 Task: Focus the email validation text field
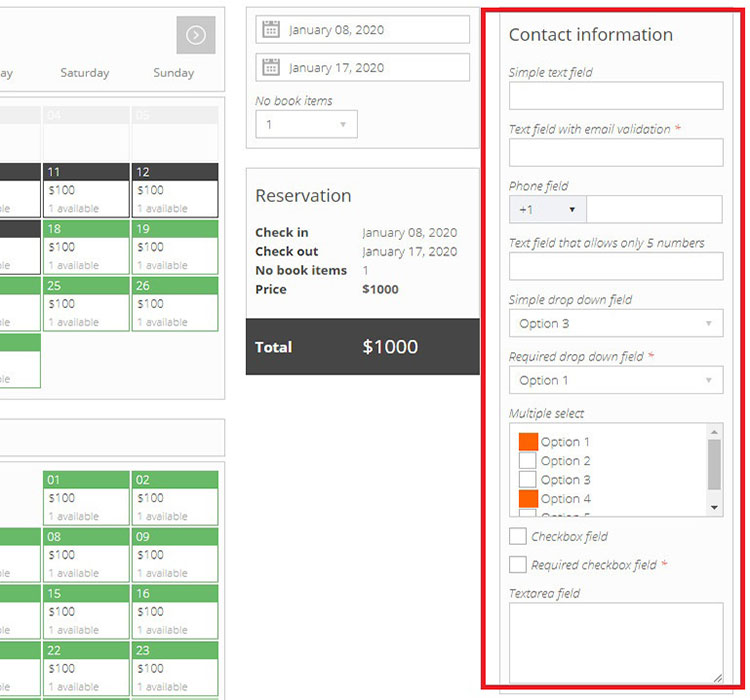click(x=616, y=153)
